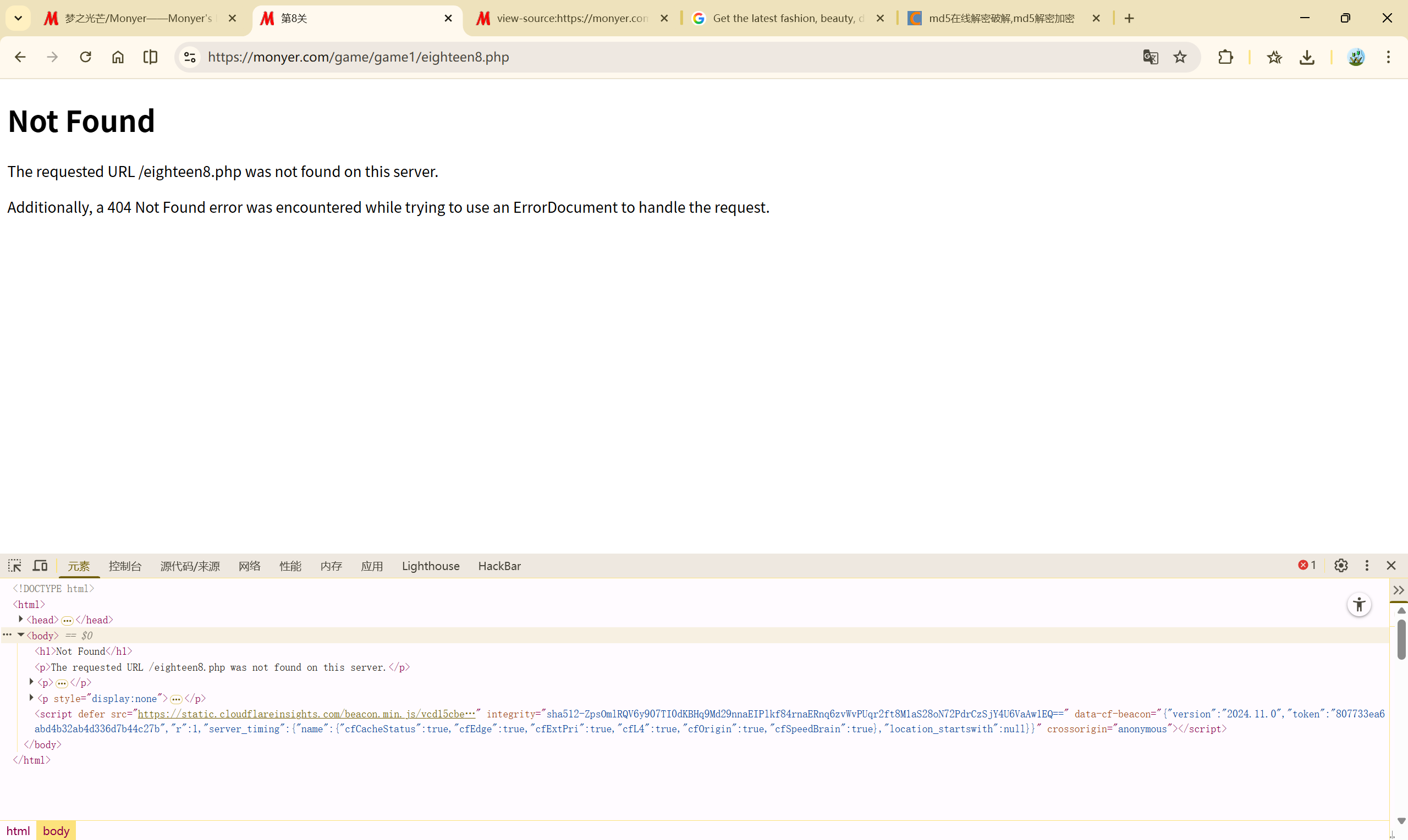Open DevTools settings gear
1408x840 pixels.
point(1341,566)
